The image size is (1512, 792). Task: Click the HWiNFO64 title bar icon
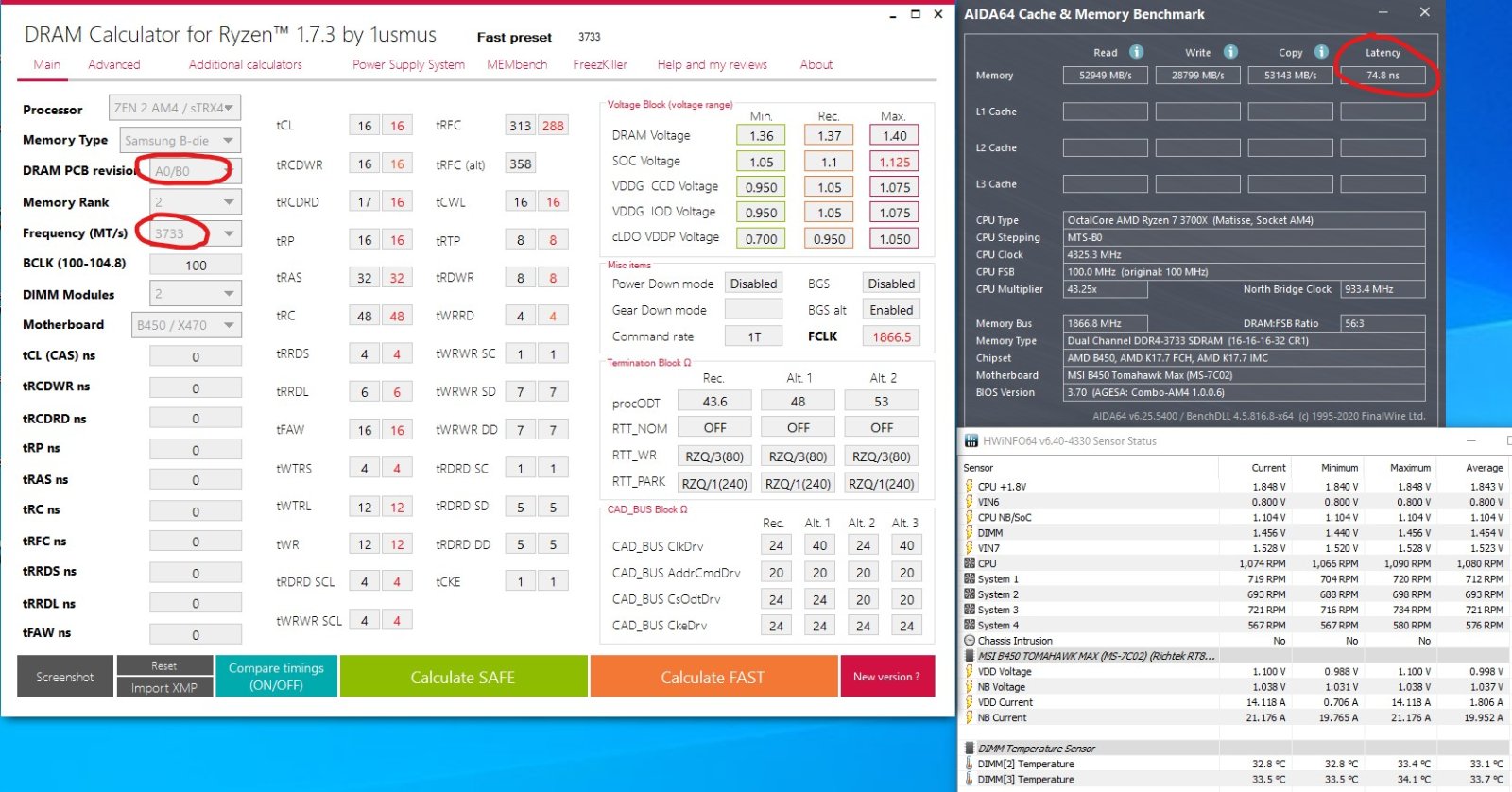tap(971, 441)
